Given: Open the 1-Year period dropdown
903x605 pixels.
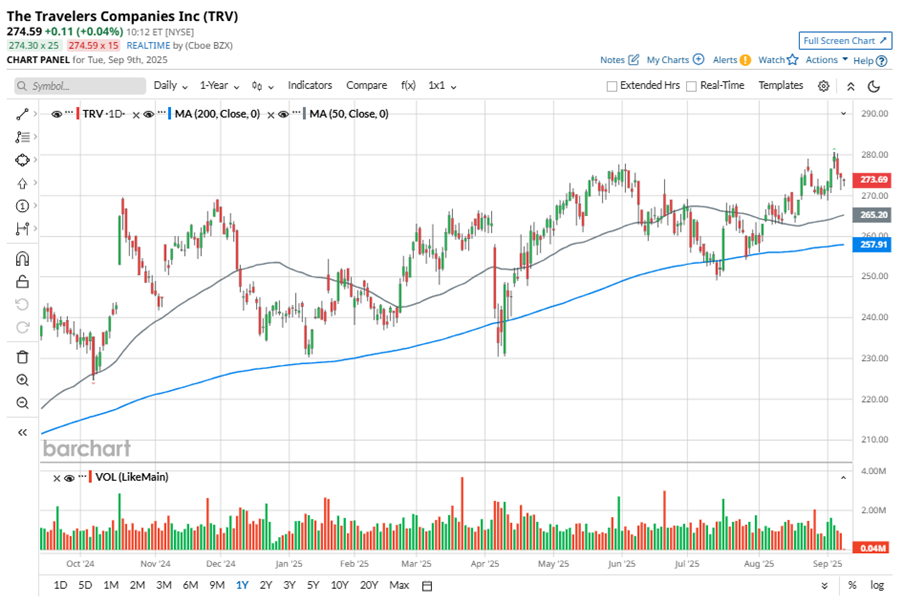Looking at the screenshot, I should (219, 86).
